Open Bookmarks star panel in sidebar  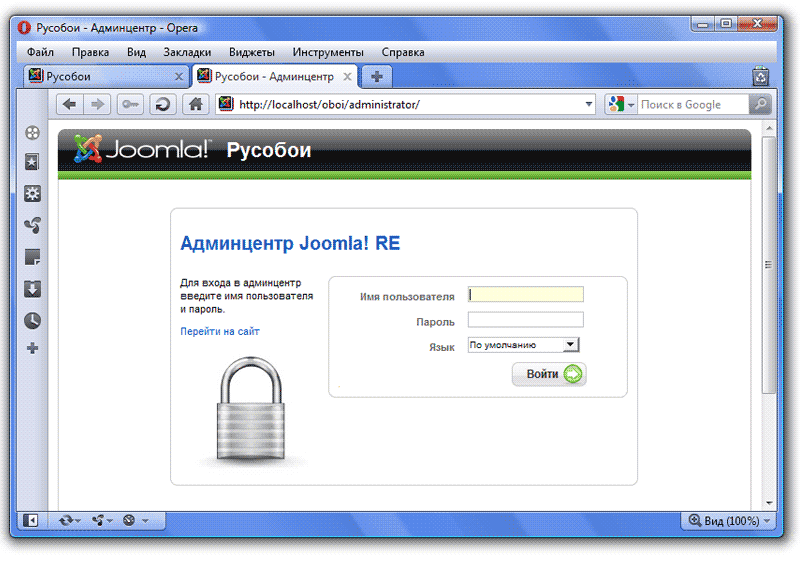(32, 163)
